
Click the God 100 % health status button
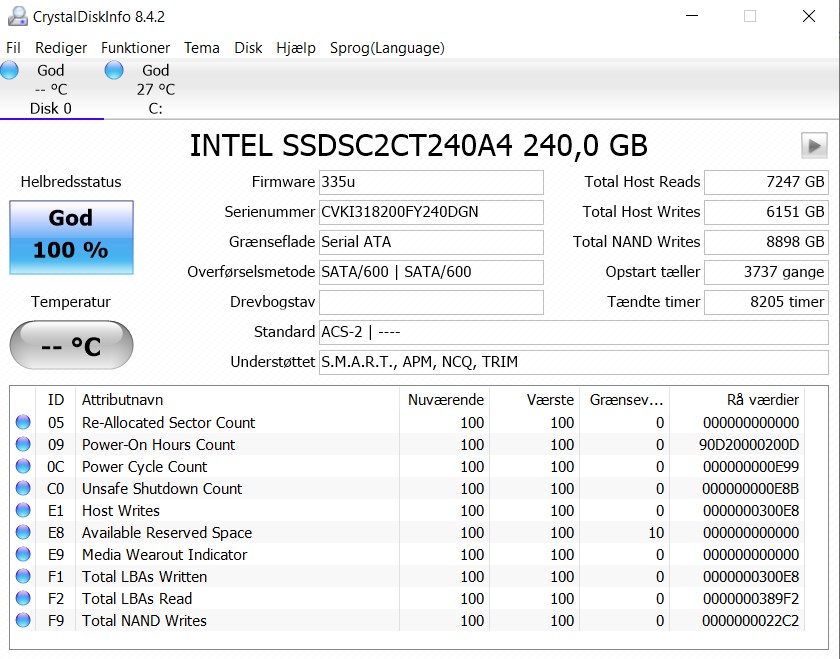click(x=71, y=237)
